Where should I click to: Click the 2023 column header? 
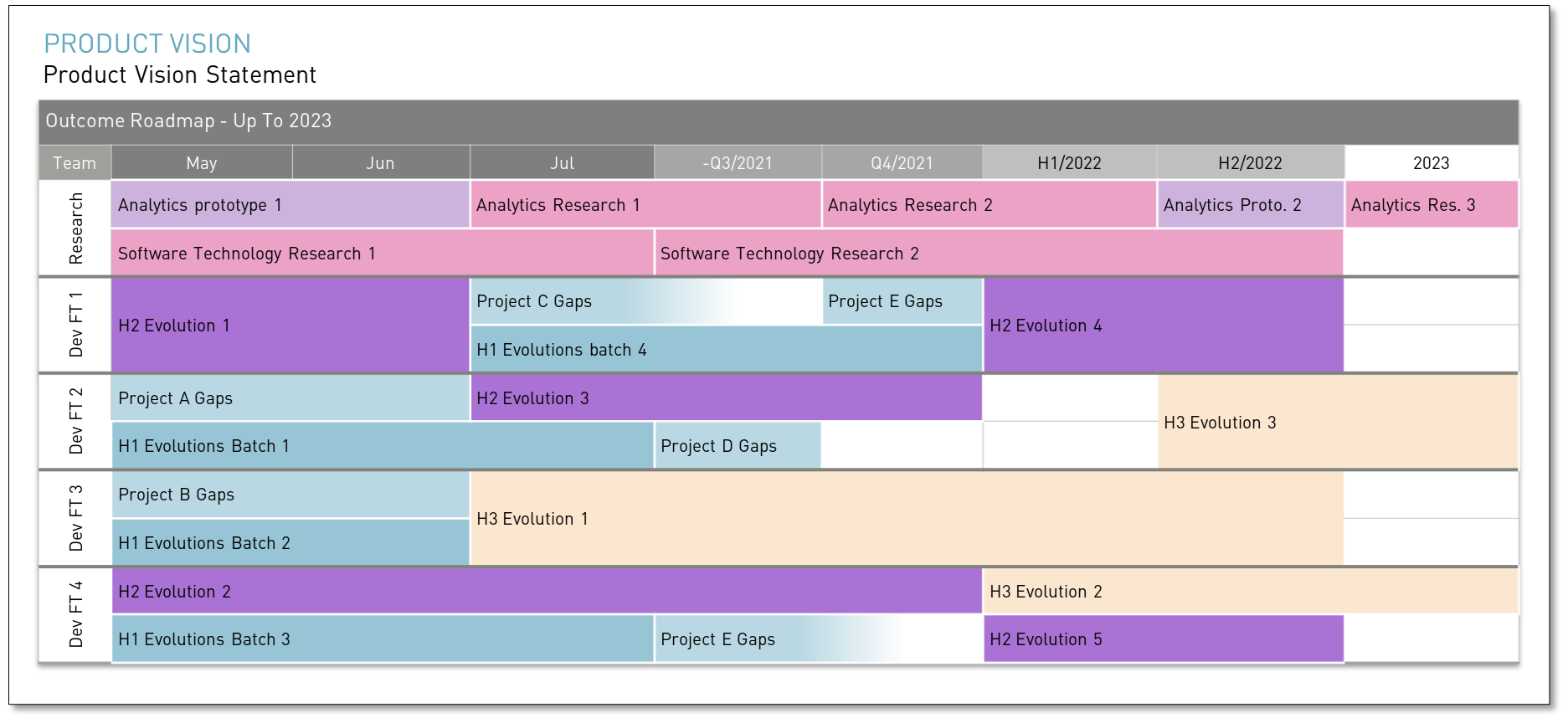[1431, 163]
